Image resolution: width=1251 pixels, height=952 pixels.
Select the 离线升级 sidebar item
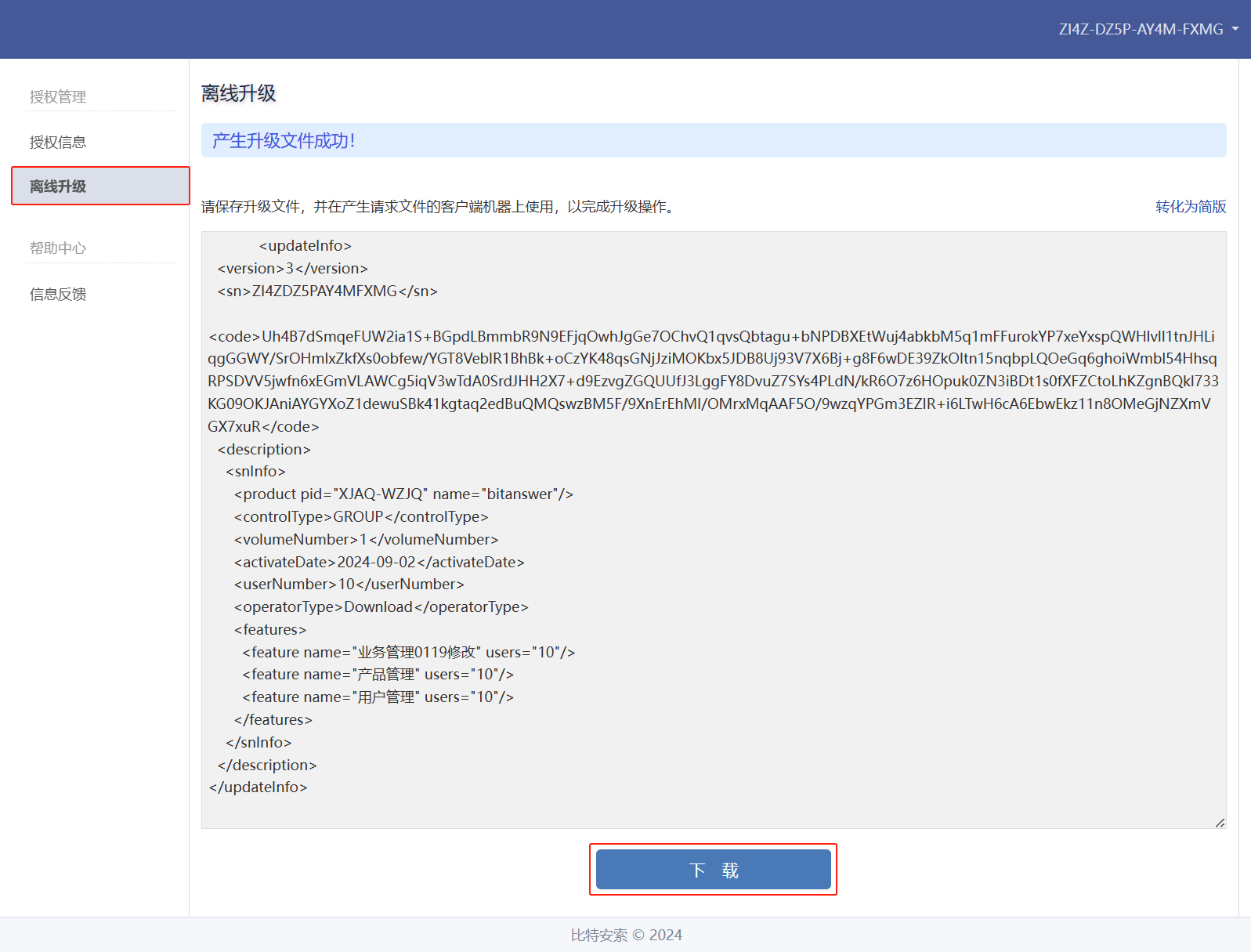(x=100, y=186)
